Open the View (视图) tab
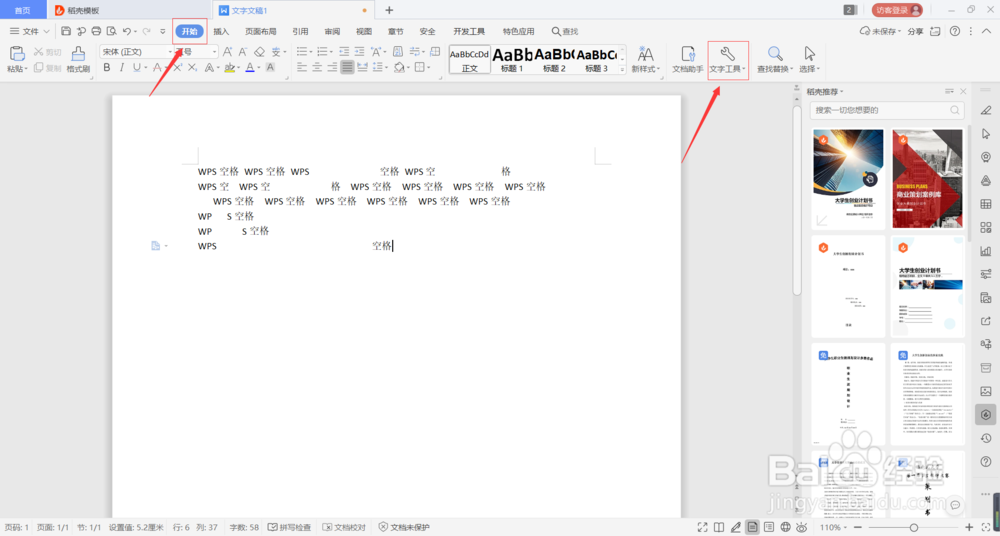Viewport: 1000px width, 536px height. [x=364, y=31]
